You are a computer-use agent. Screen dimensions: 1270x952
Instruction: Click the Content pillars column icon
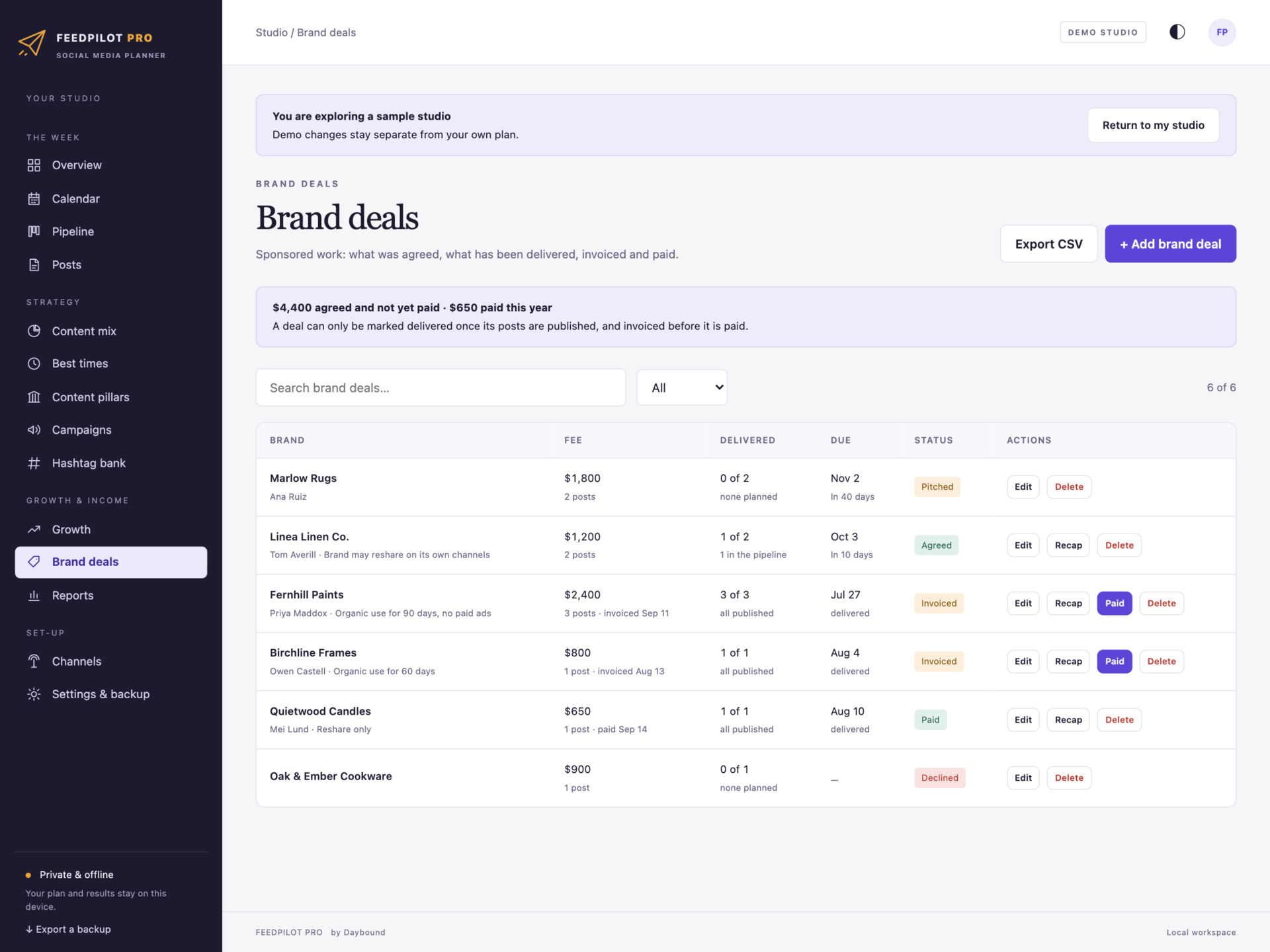(34, 397)
